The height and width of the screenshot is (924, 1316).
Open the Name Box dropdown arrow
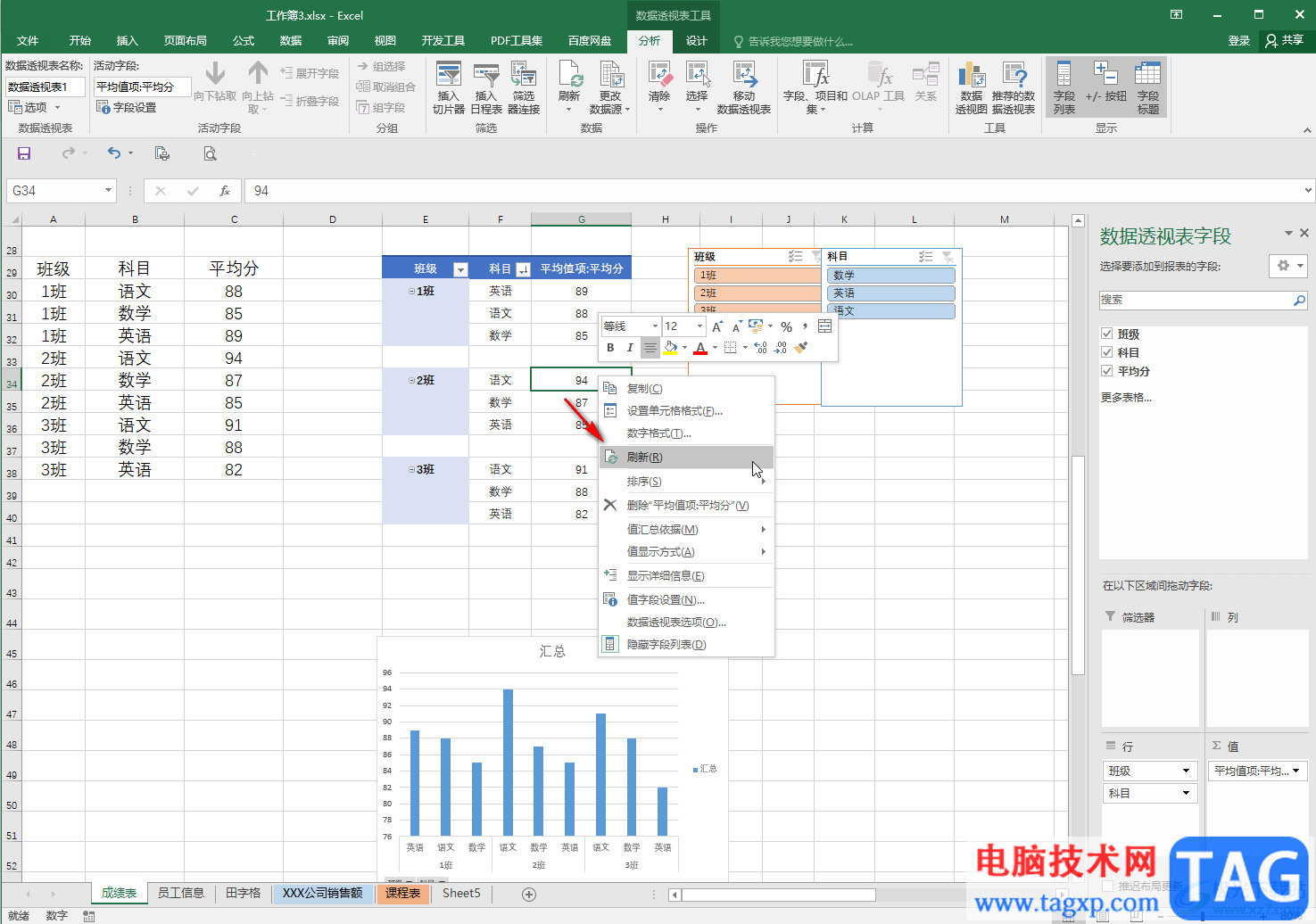tap(108, 191)
